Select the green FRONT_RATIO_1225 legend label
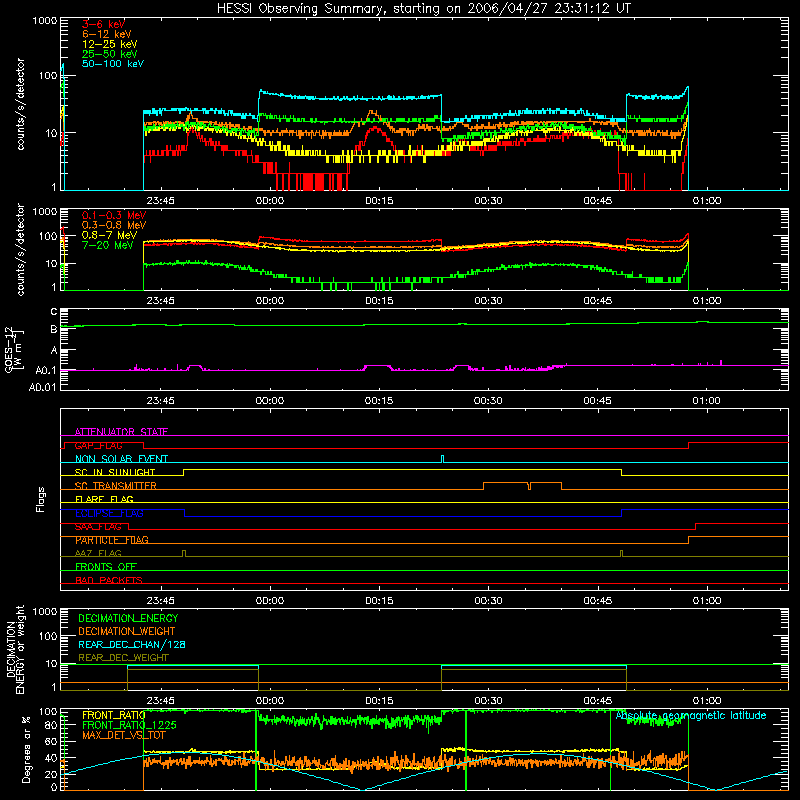 pyautogui.click(x=129, y=725)
